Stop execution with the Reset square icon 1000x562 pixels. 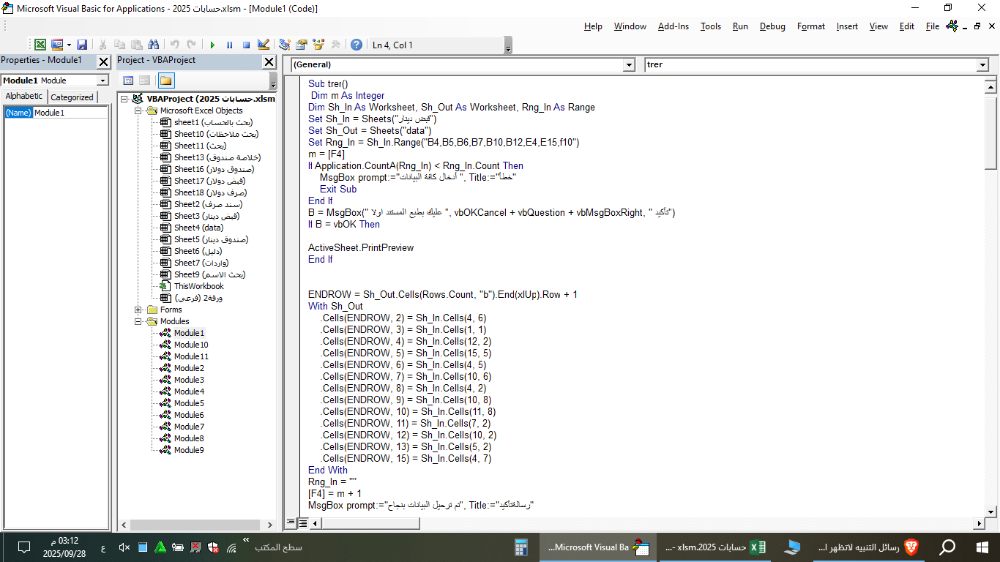(x=246, y=45)
